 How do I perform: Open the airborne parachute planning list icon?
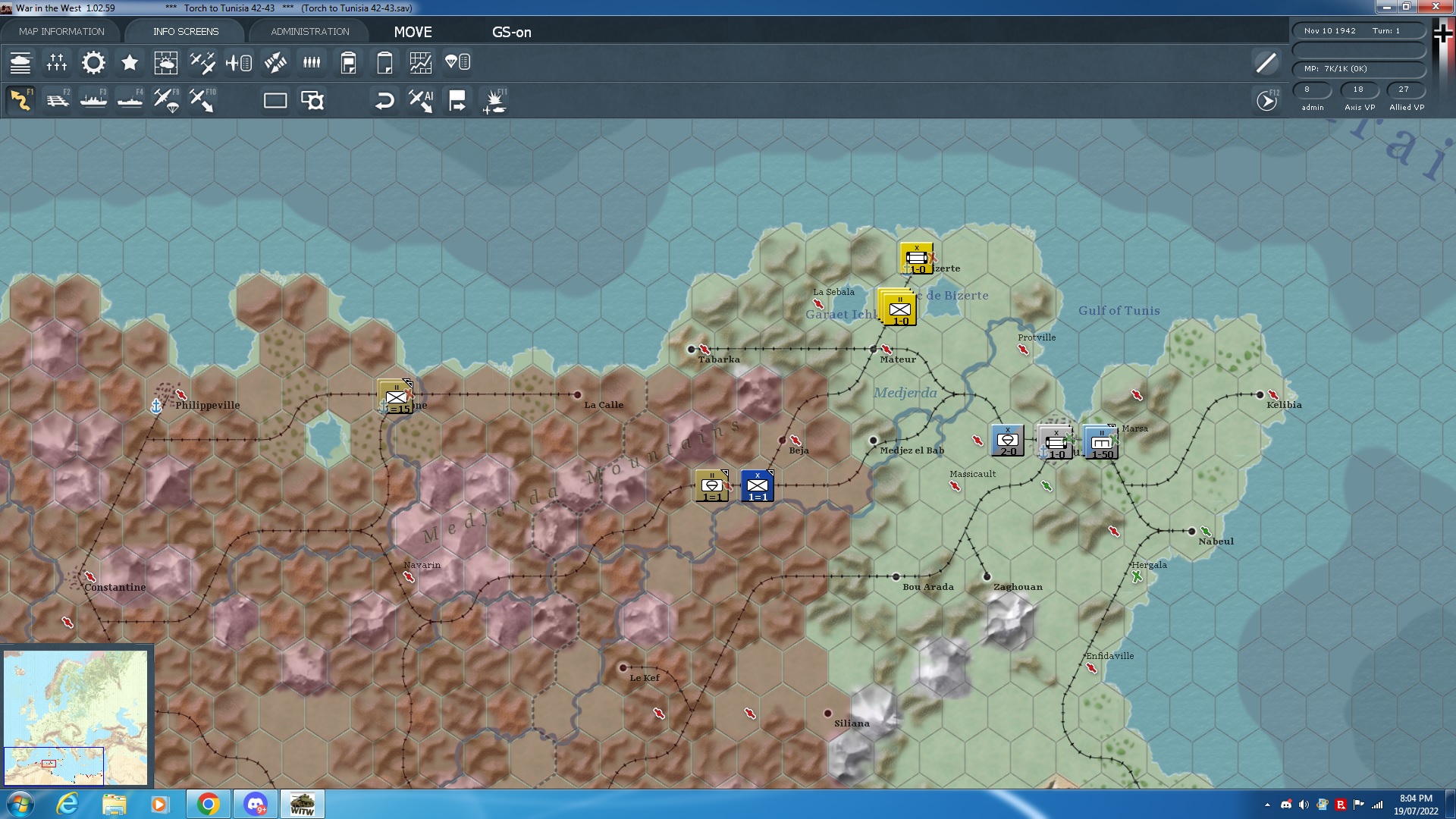457,63
